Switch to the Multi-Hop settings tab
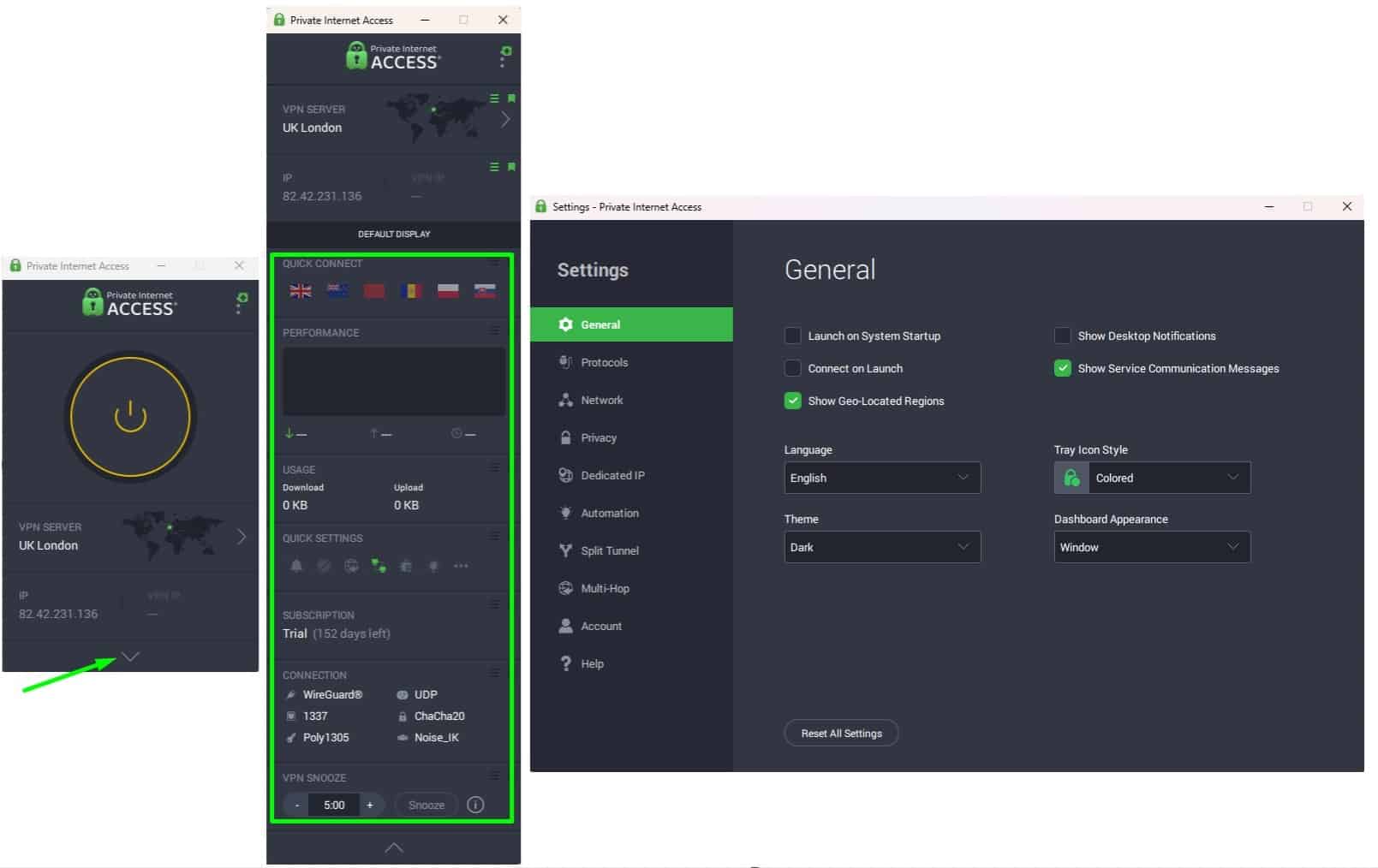The height and width of the screenshot is (868, 1378). [x=631, y=588]
